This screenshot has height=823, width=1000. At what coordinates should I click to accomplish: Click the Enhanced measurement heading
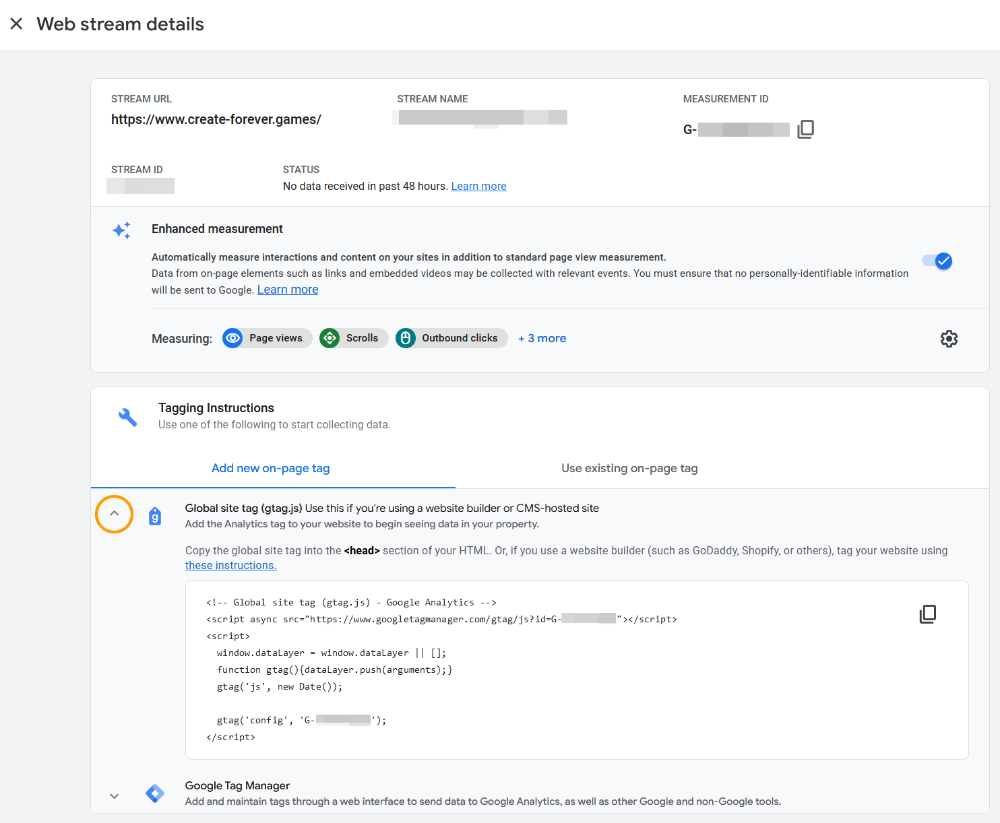tap(217, 228)
